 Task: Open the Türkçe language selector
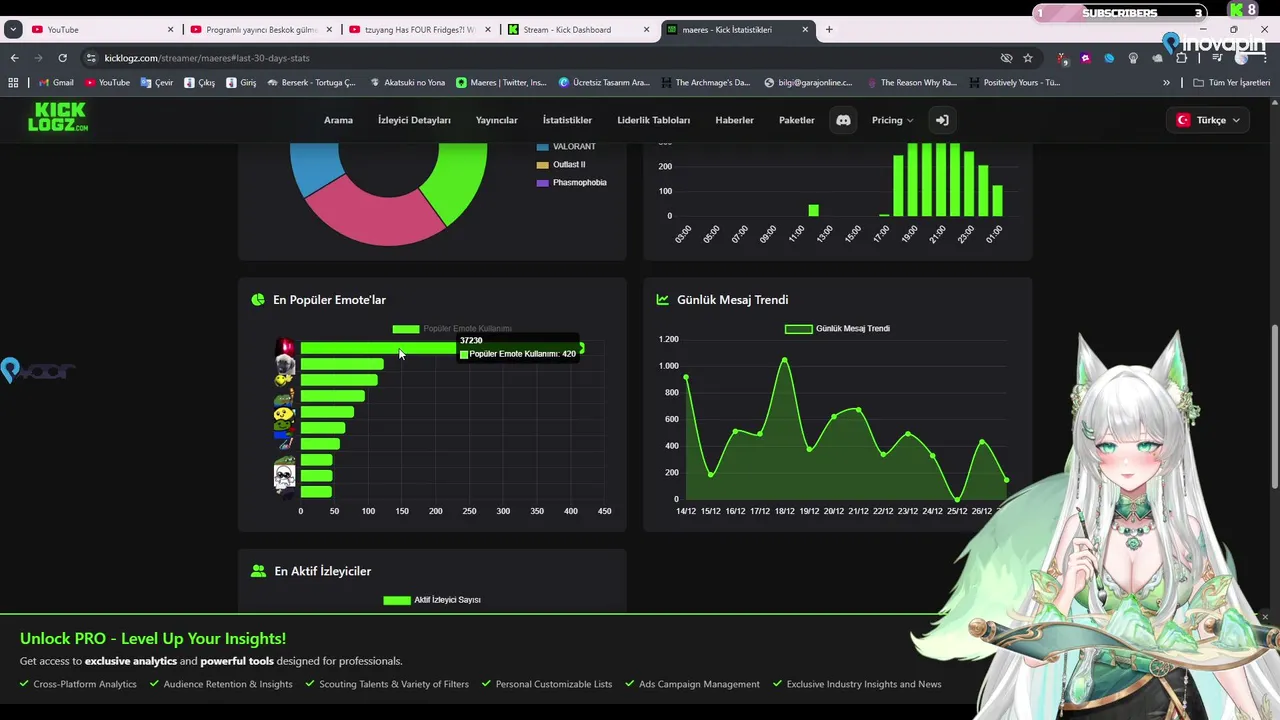[1208, 120]
